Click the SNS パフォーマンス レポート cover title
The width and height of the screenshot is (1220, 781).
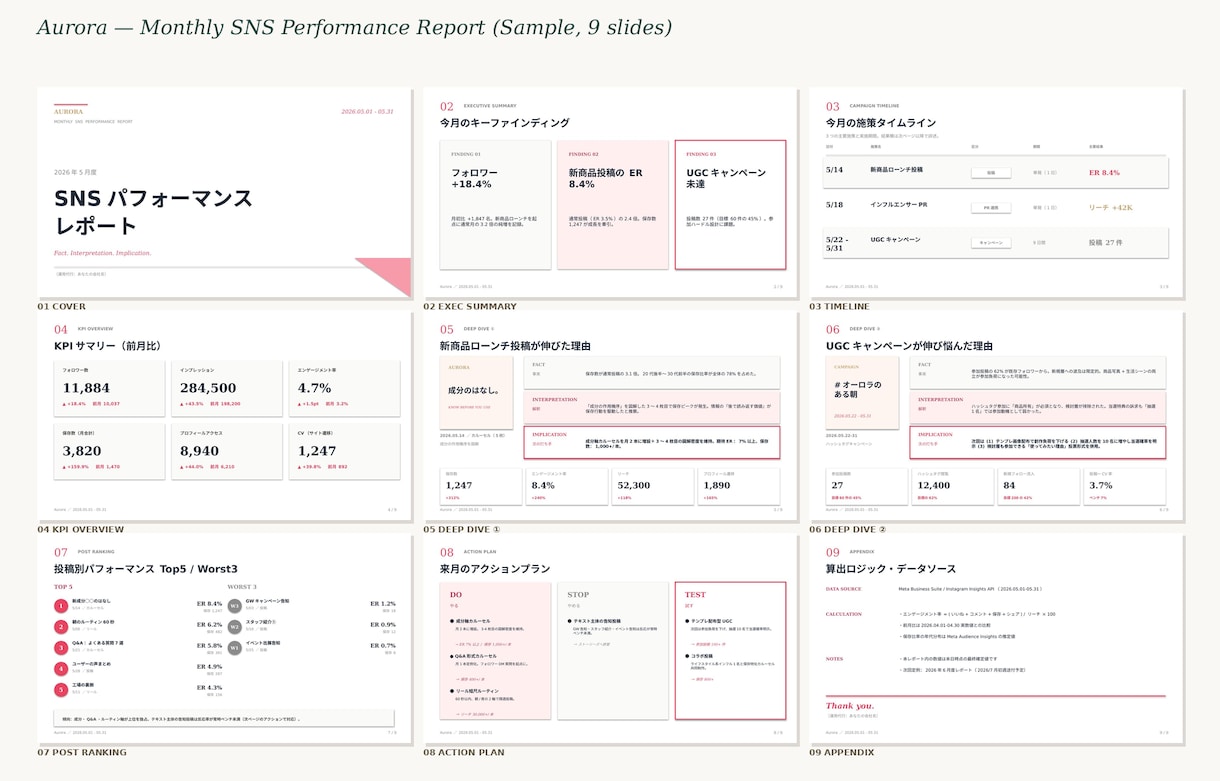[x=153, y=210]
